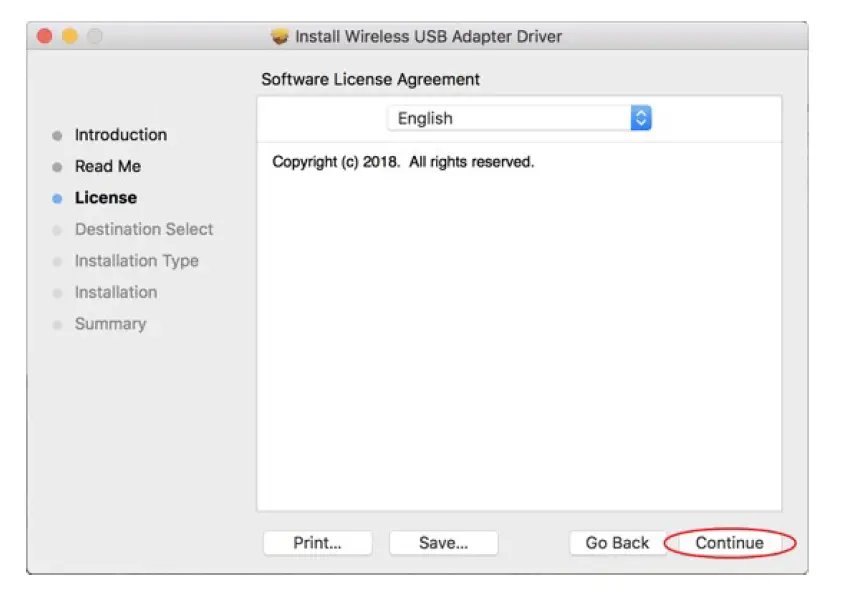Click the blue bullet beside License
This screenshot has width=841, height=592.
pos(57,199)
